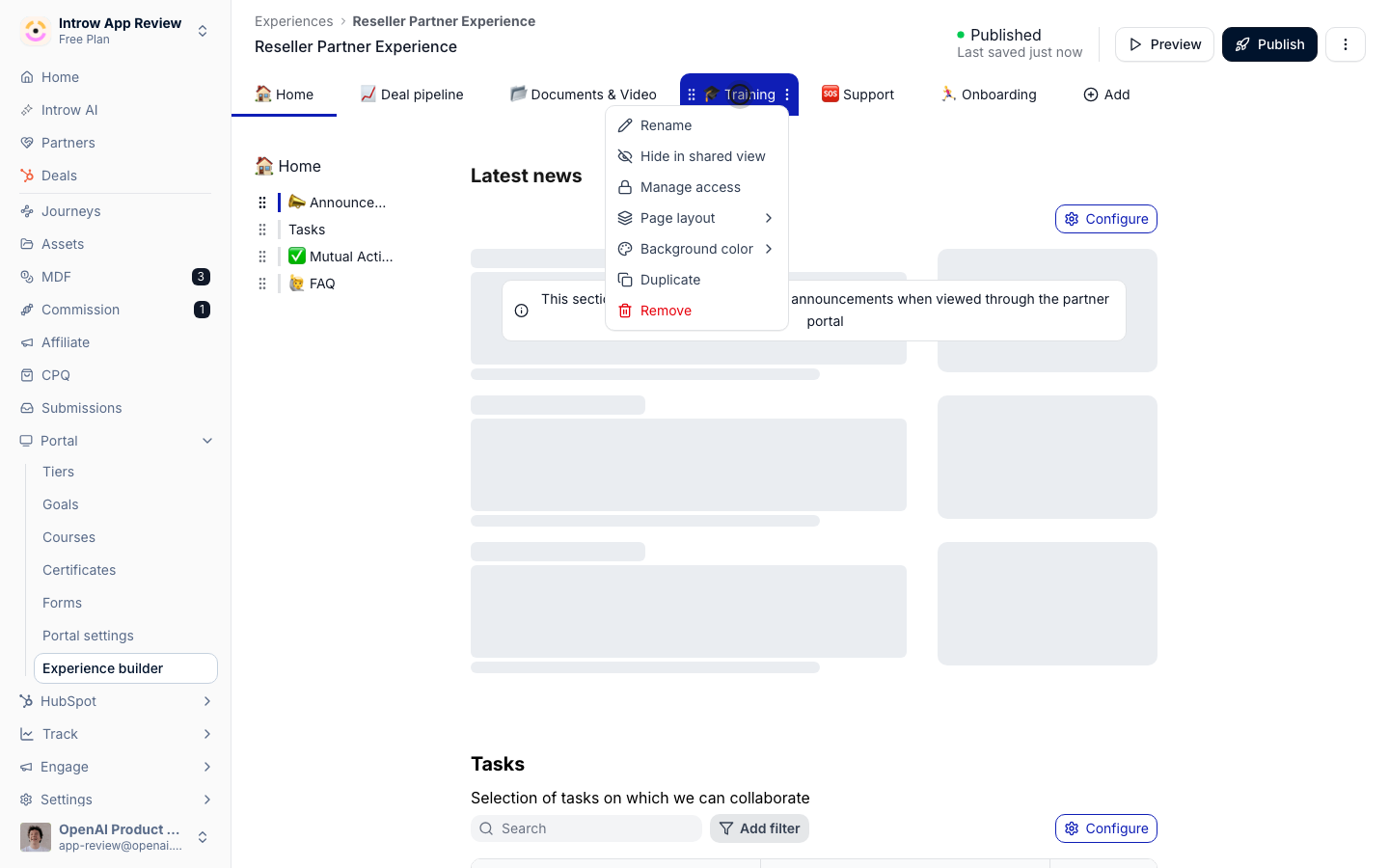Image resolution: width=1389 pixels, height=868 pixels.
Task: Click the drag handle beside Announcements section
Action: [x=262, y=203]
